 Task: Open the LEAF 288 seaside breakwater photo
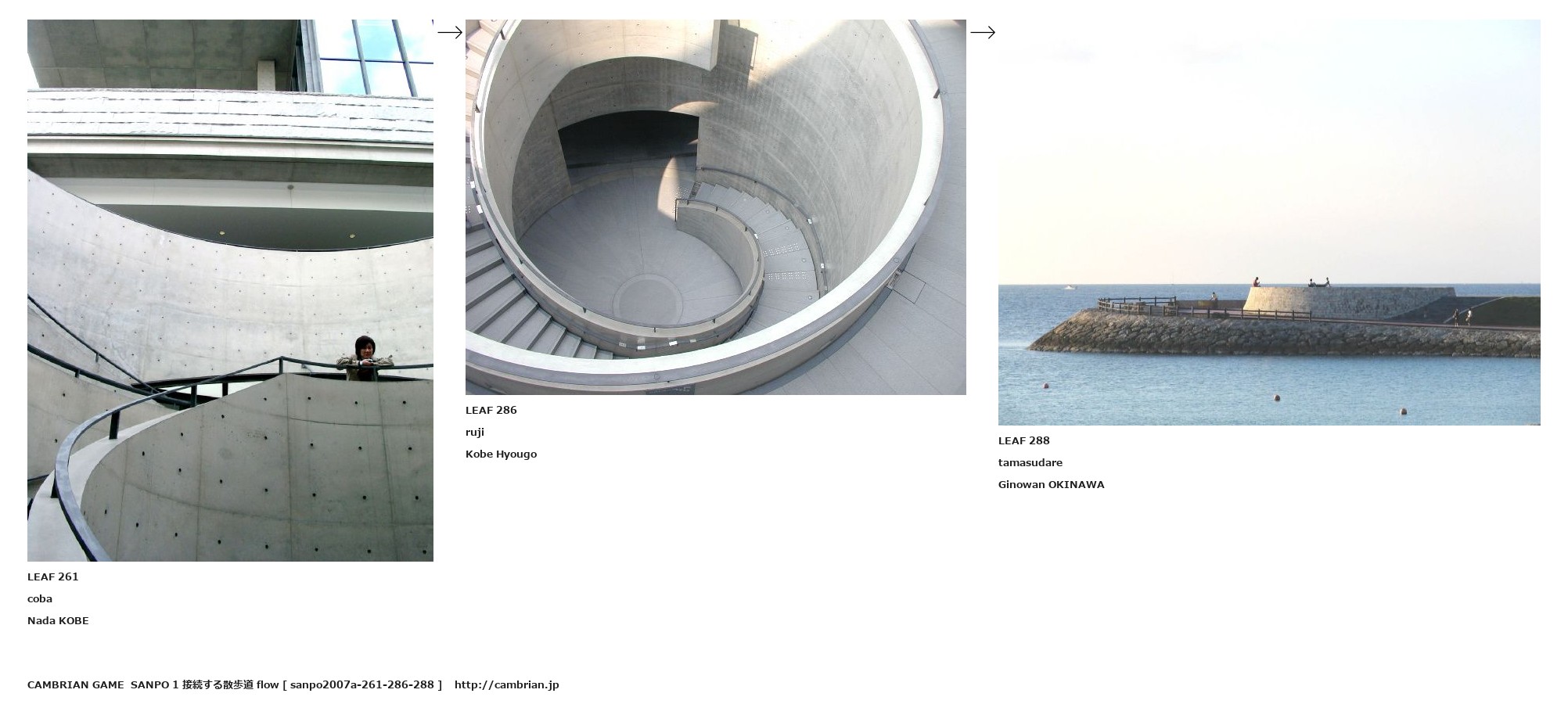pos(1269,222)
